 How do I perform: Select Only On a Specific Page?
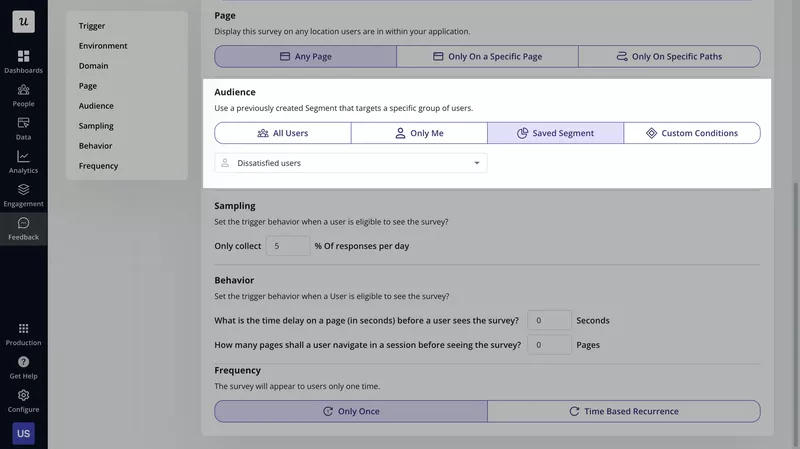(x=487, y=57)
